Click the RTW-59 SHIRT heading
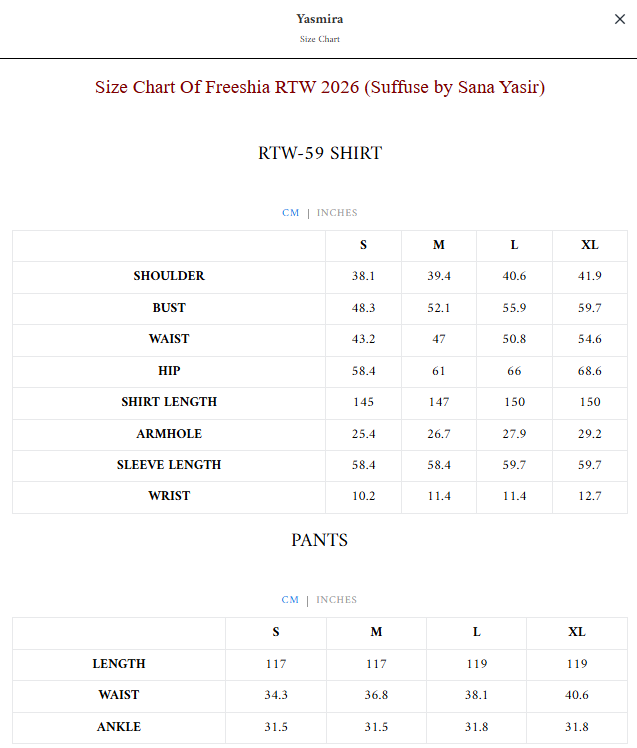The width and height of the screenshot is (637, 748). (320, 153)
